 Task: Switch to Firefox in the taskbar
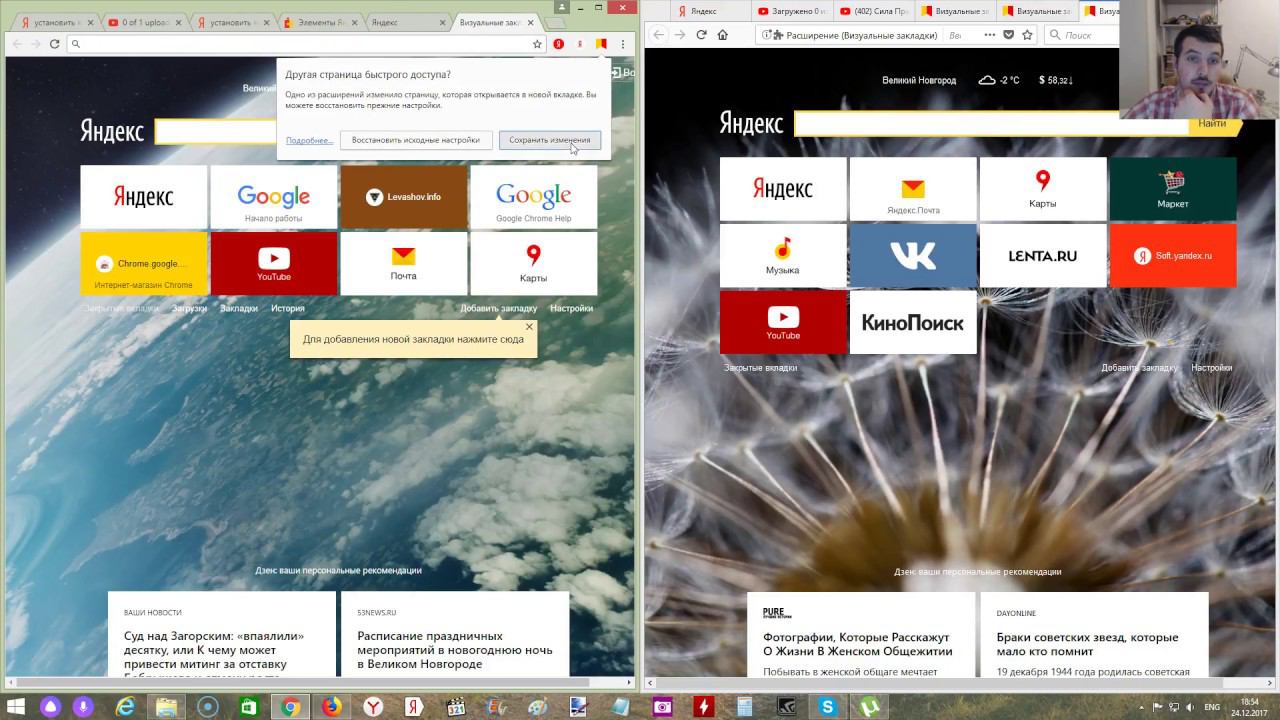coord(331,707)
